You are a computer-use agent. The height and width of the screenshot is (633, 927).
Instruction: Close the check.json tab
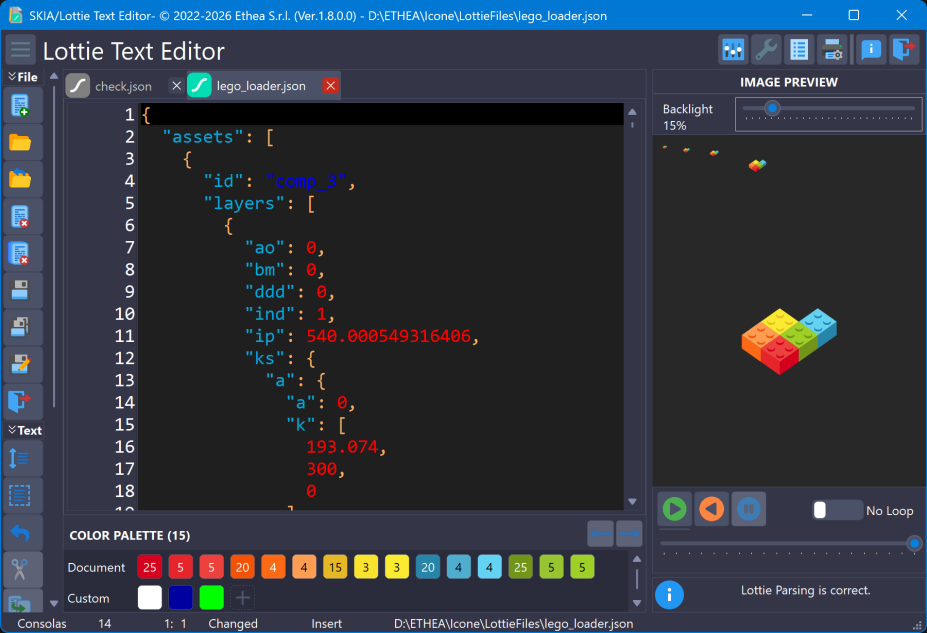point(176,86)
